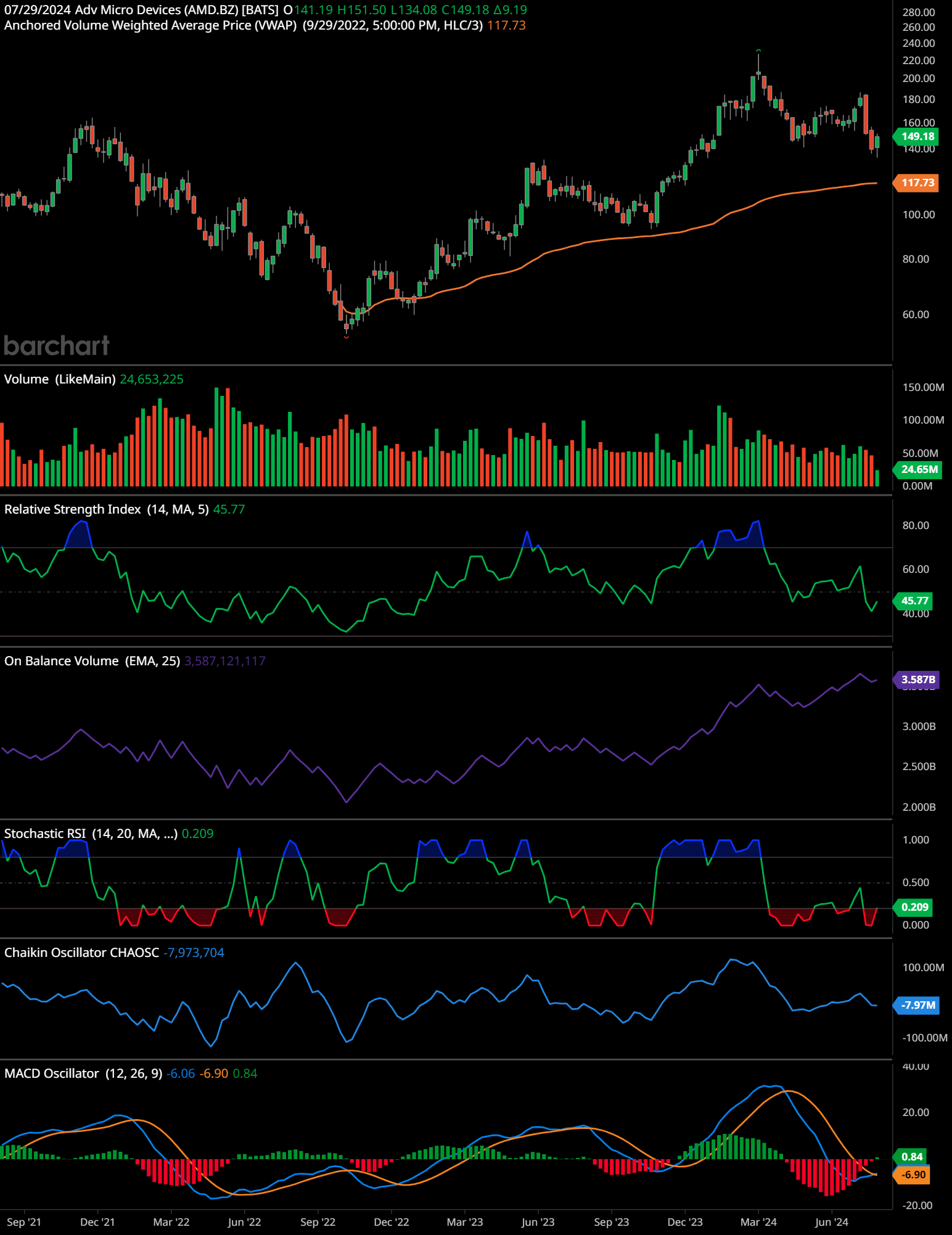The width and height of the screenshot is (952, 1235).
Task: Click the Dec '21 date label
Action: click(97, 1222)
